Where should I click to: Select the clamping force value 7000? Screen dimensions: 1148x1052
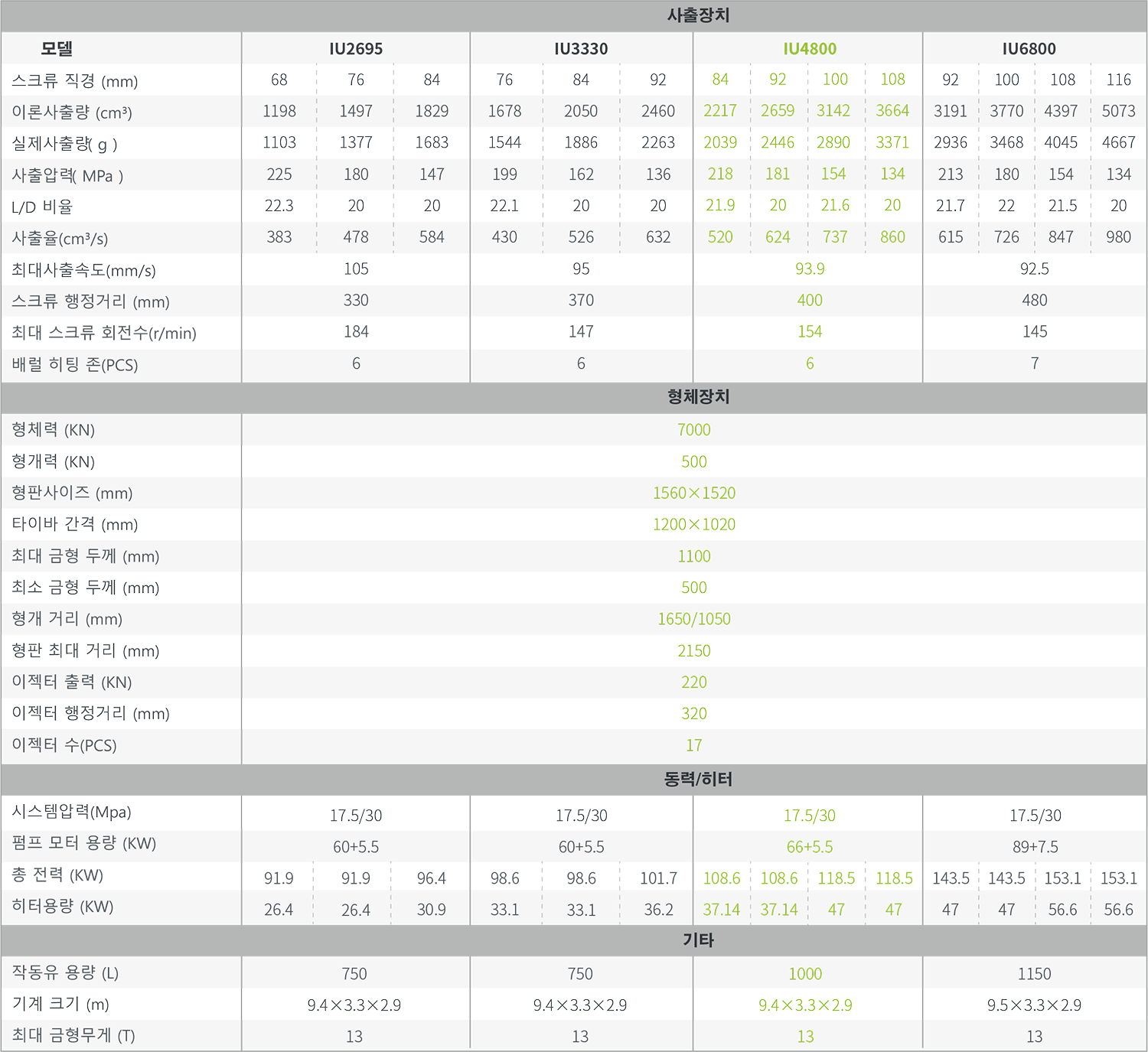coord(694,430)
